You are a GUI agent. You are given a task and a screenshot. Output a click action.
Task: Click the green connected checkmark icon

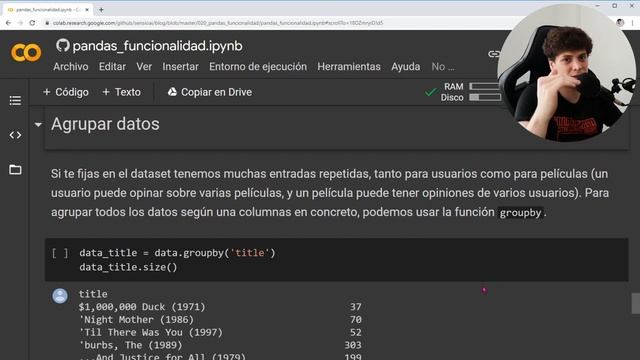pos(431,92)
